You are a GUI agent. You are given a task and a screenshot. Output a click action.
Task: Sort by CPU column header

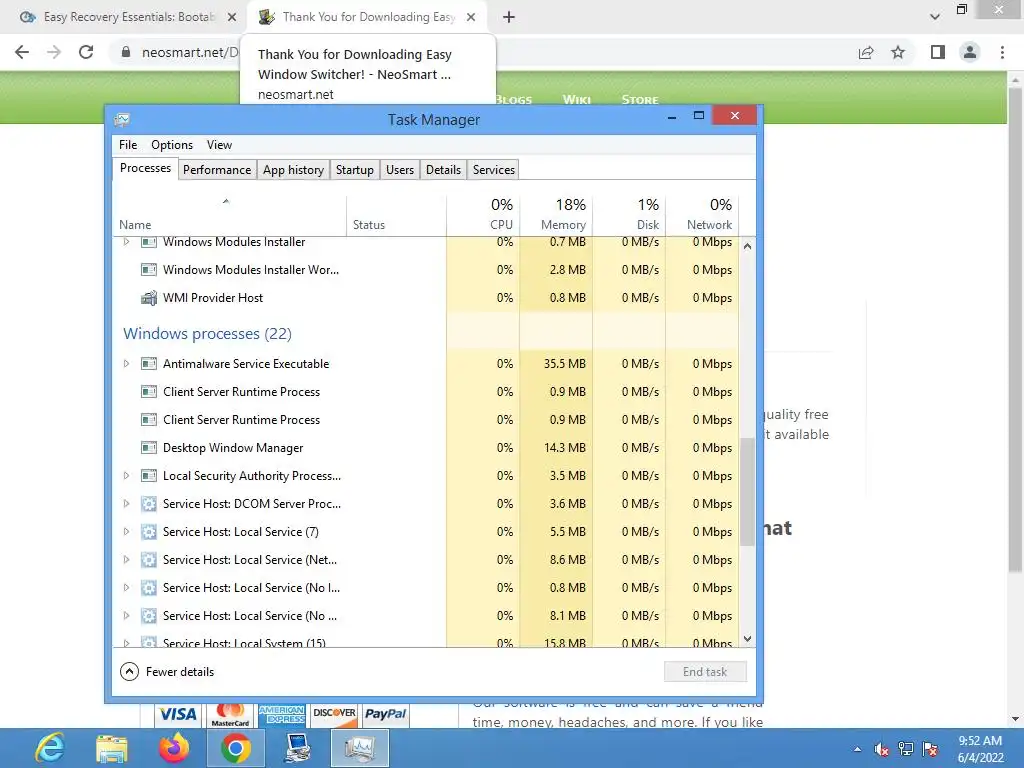[x=483, y=216]
